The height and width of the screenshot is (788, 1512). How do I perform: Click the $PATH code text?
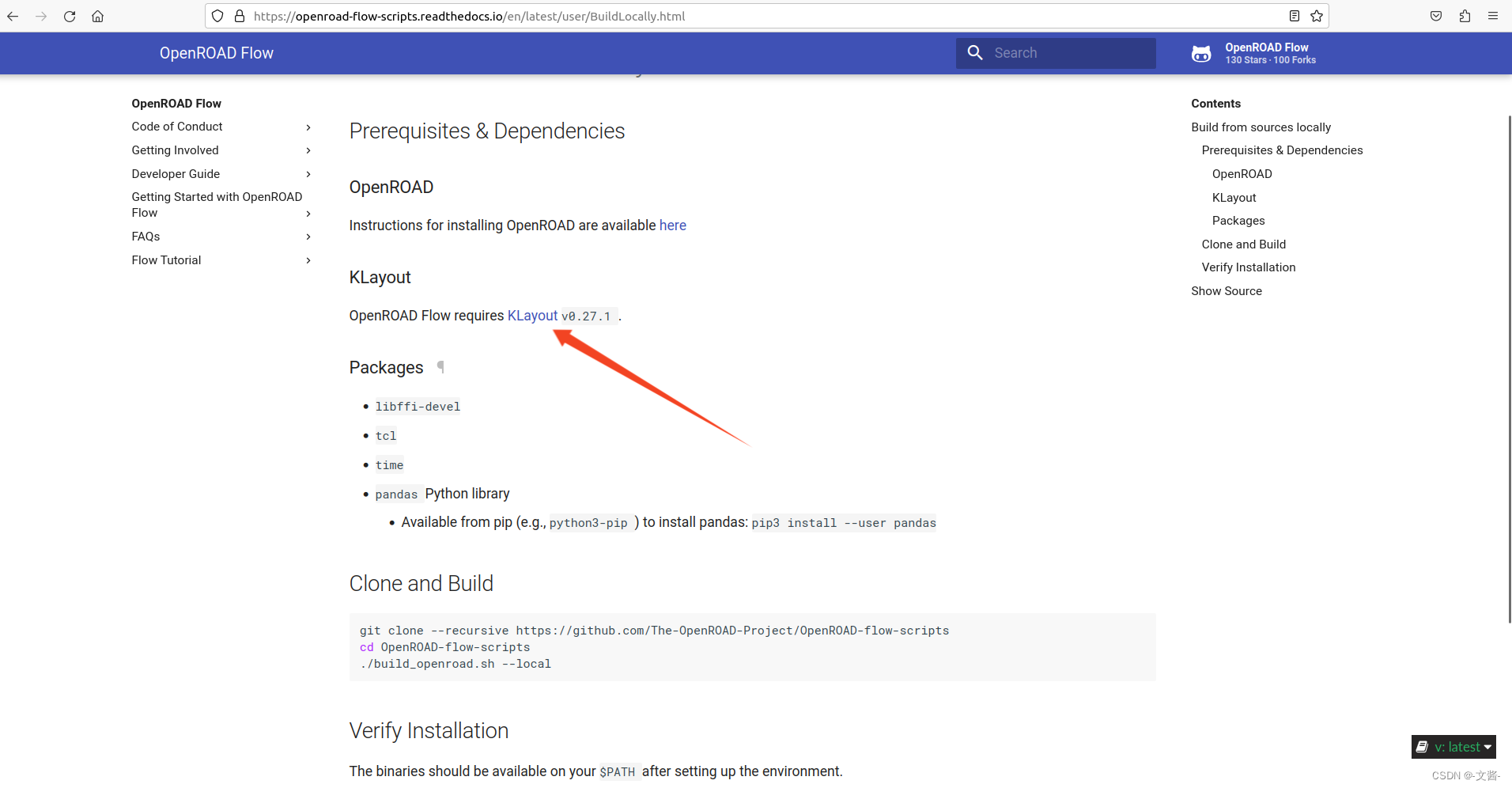tap(617, 772)
